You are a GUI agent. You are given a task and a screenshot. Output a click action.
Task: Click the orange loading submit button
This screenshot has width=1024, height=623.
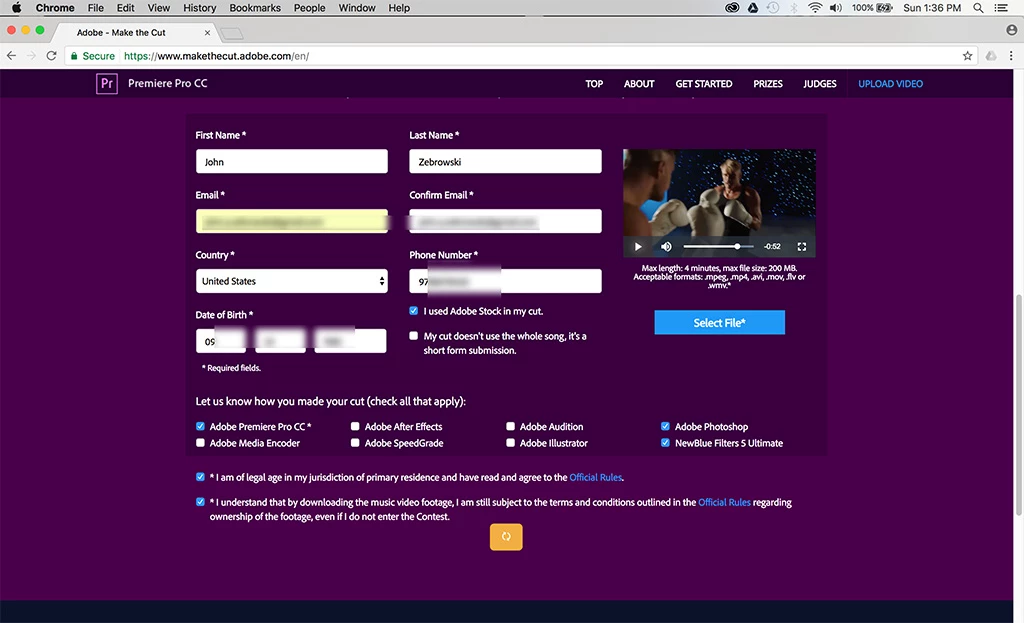tap(506, 537)
